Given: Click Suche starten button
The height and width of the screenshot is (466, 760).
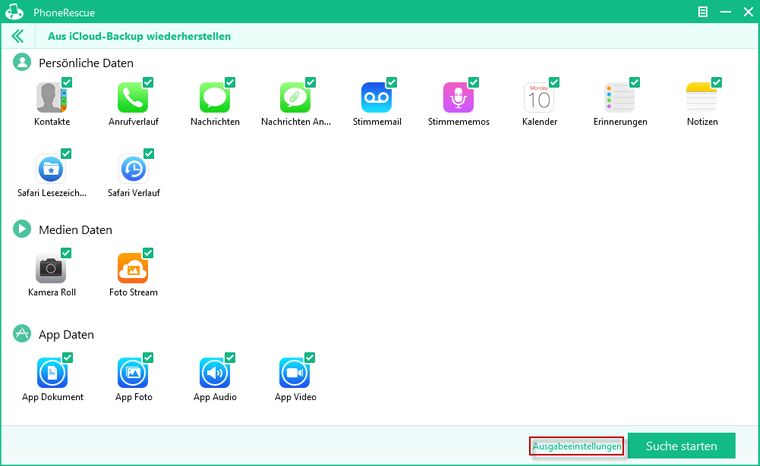Looking at the screenshot, I should click(x=681, y=446).
